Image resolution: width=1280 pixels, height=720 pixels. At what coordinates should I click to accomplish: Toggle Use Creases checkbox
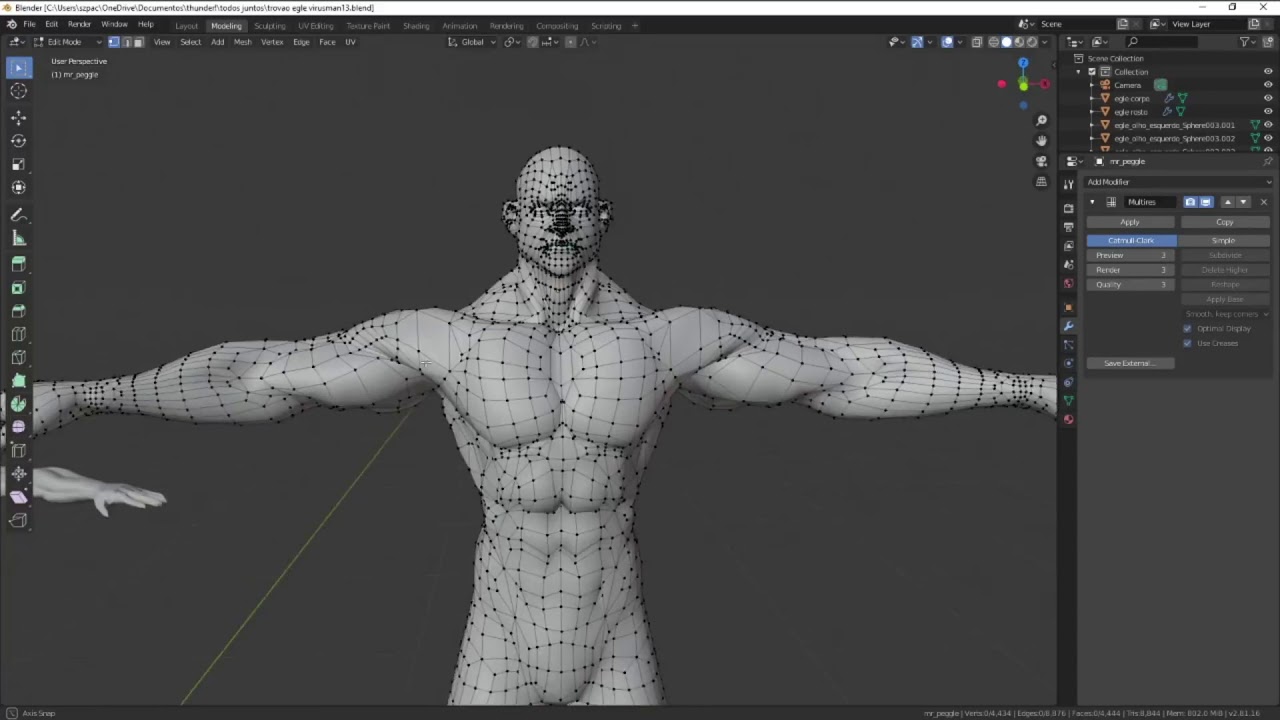coord(1187,343)
